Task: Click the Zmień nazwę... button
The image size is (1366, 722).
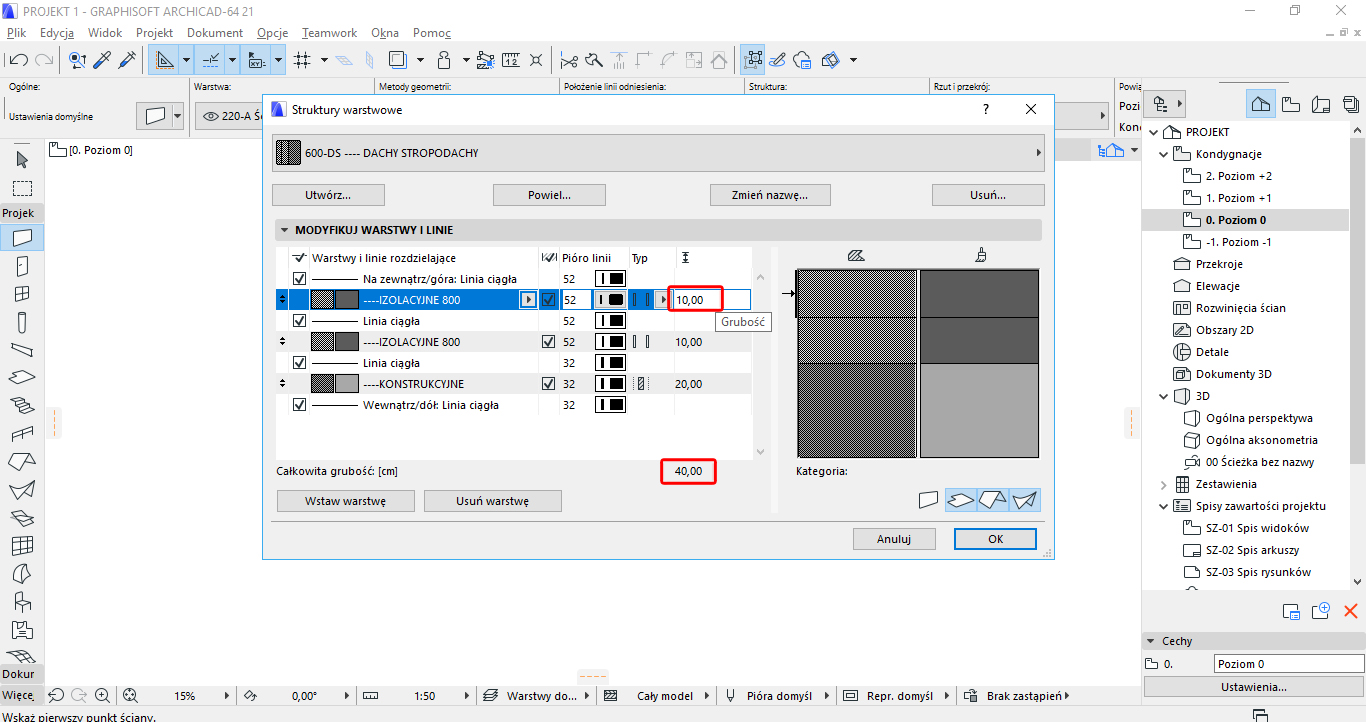Action: (769, 195)
